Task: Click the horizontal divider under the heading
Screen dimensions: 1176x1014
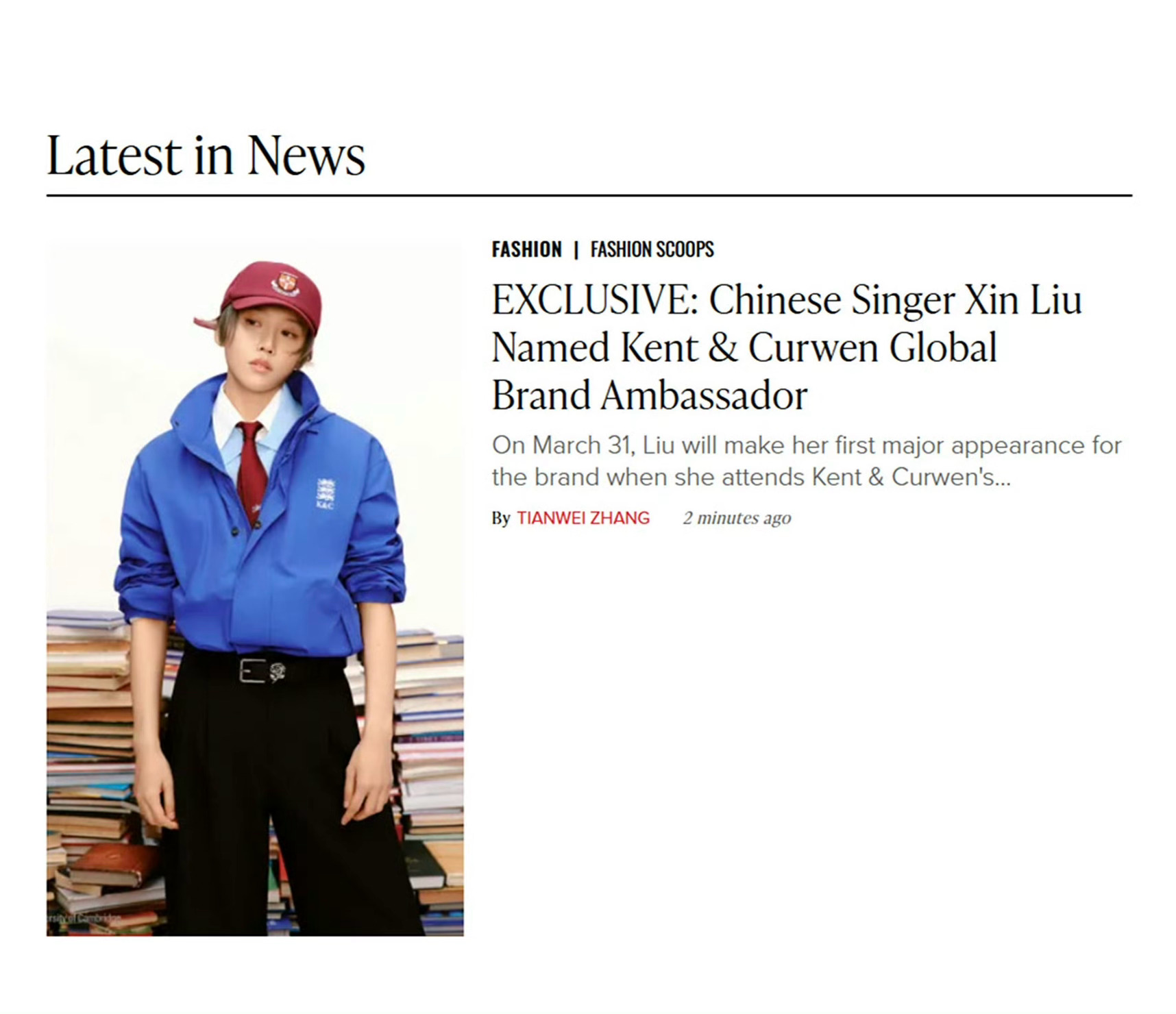Action: [x=589, y=195]
